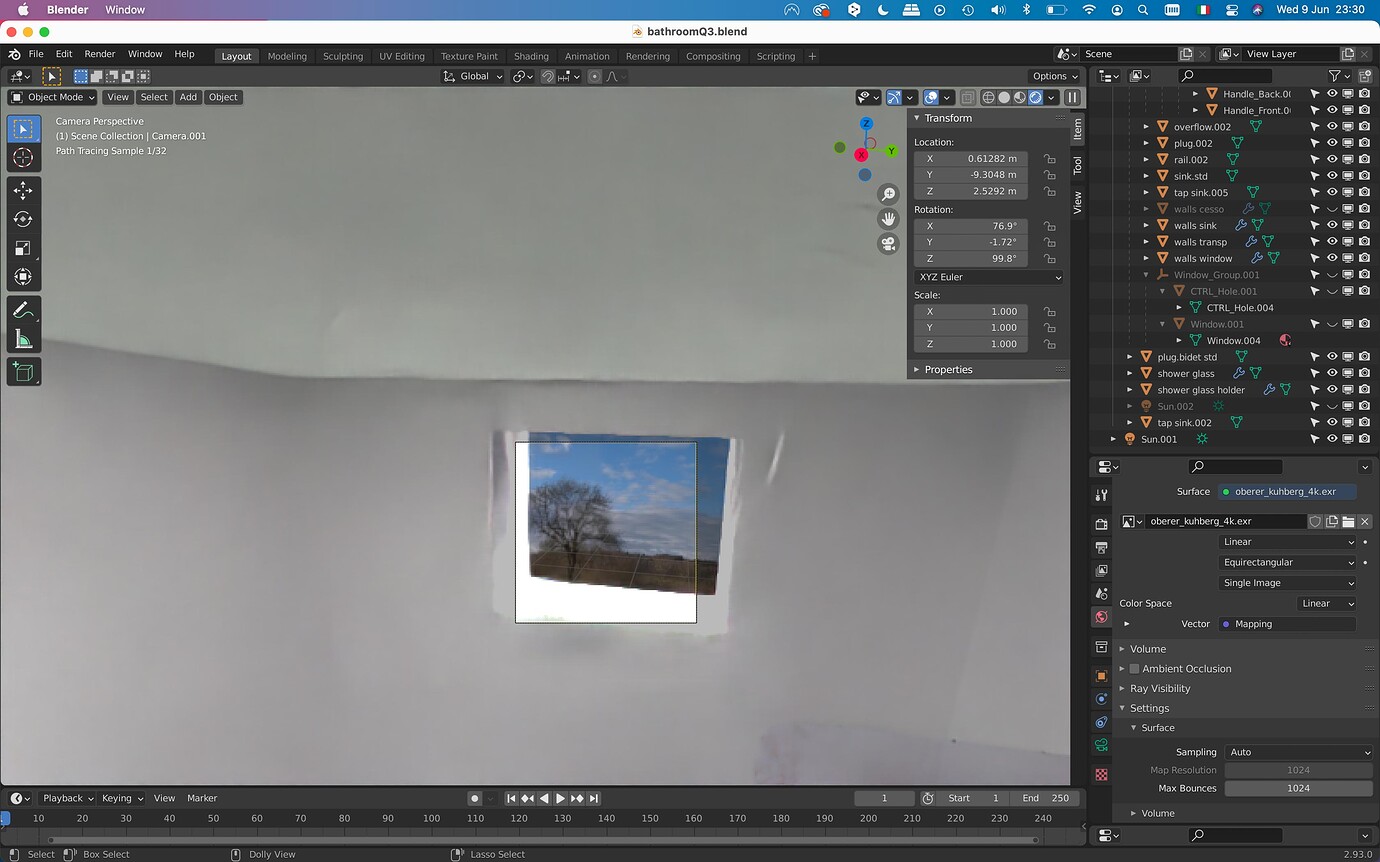Screen dimensions: 1380x862
Task: Open the Render menu in the header
Action: click(x=99, y=53)
